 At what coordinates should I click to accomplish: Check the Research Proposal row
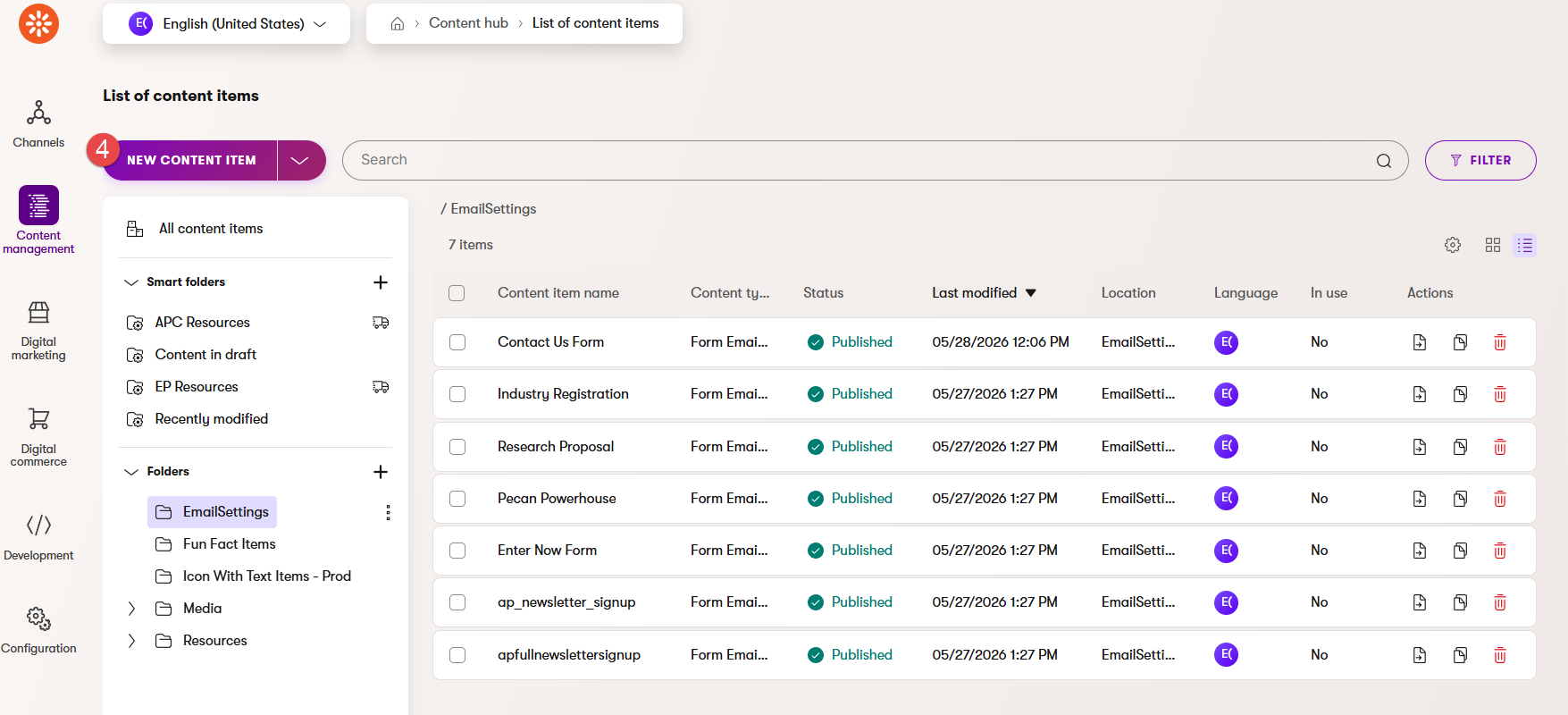coord(457,447)
